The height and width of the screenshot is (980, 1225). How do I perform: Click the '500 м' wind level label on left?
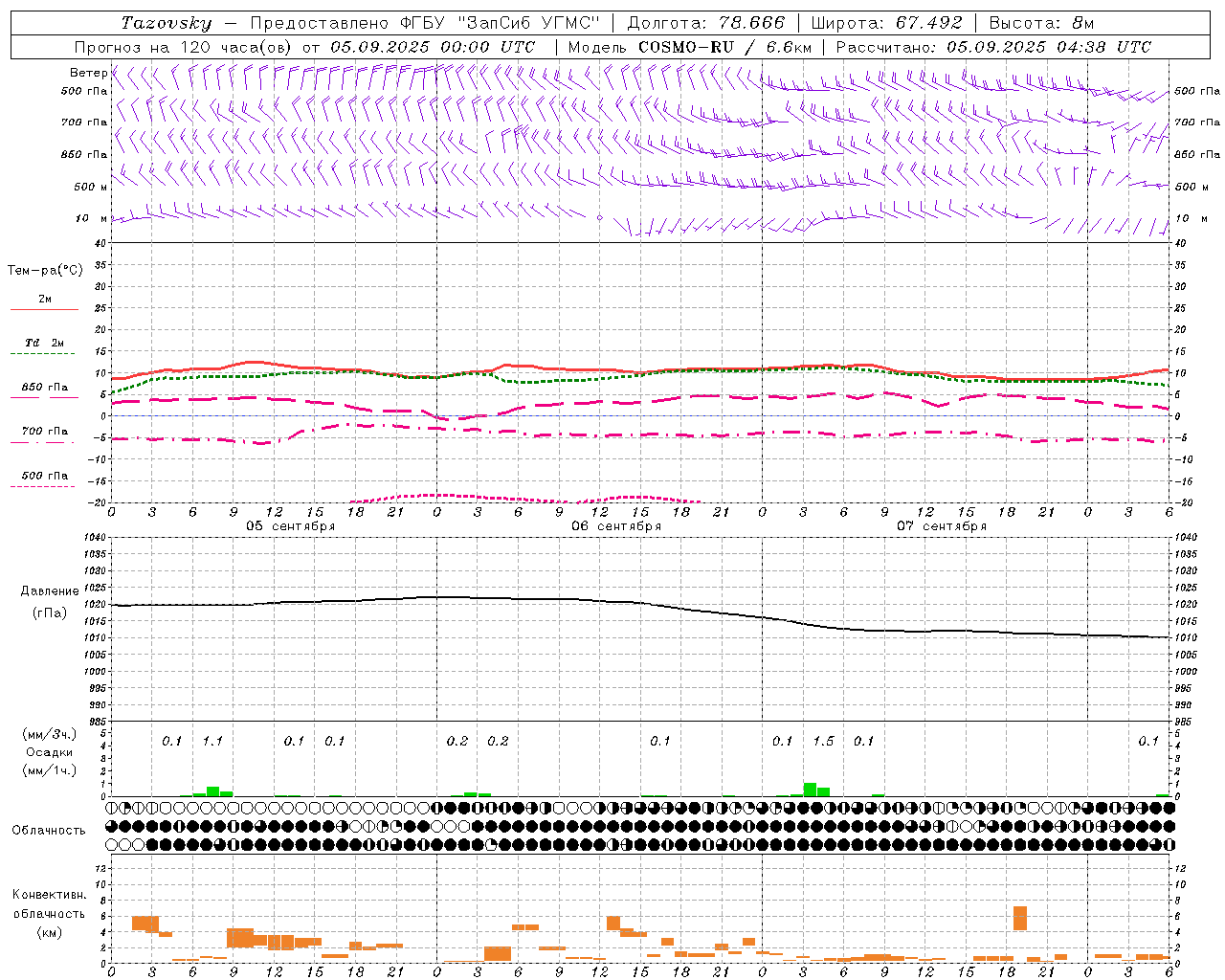click(x=91, y=187)
